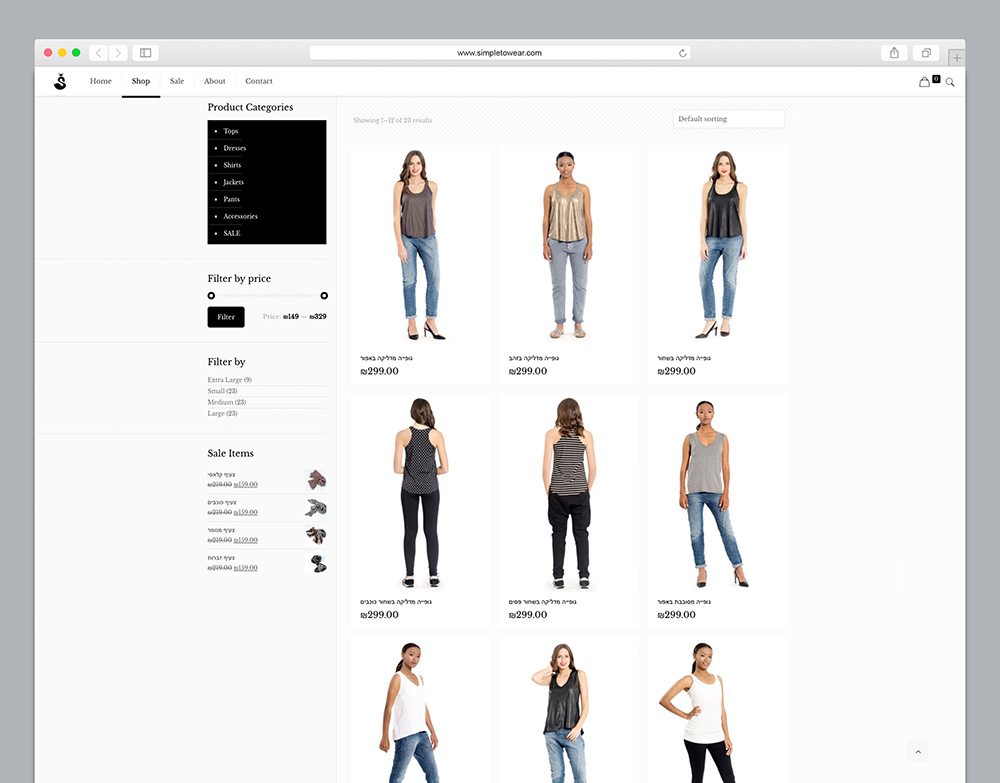Screen dimensions: 1000x783
Task: Click the right price slider handle
Action: [324, 296]
